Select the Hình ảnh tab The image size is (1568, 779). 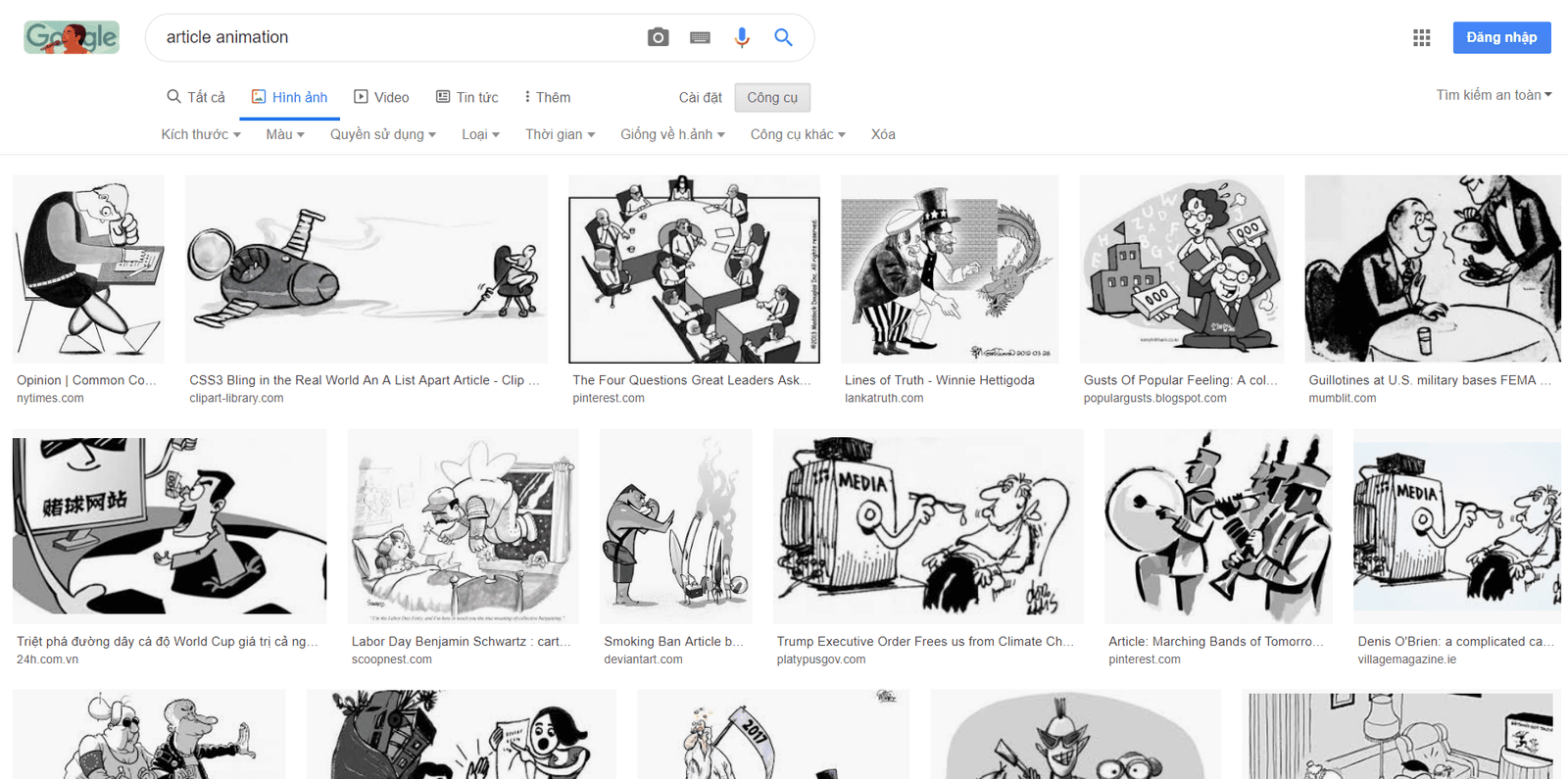point(289,97)
